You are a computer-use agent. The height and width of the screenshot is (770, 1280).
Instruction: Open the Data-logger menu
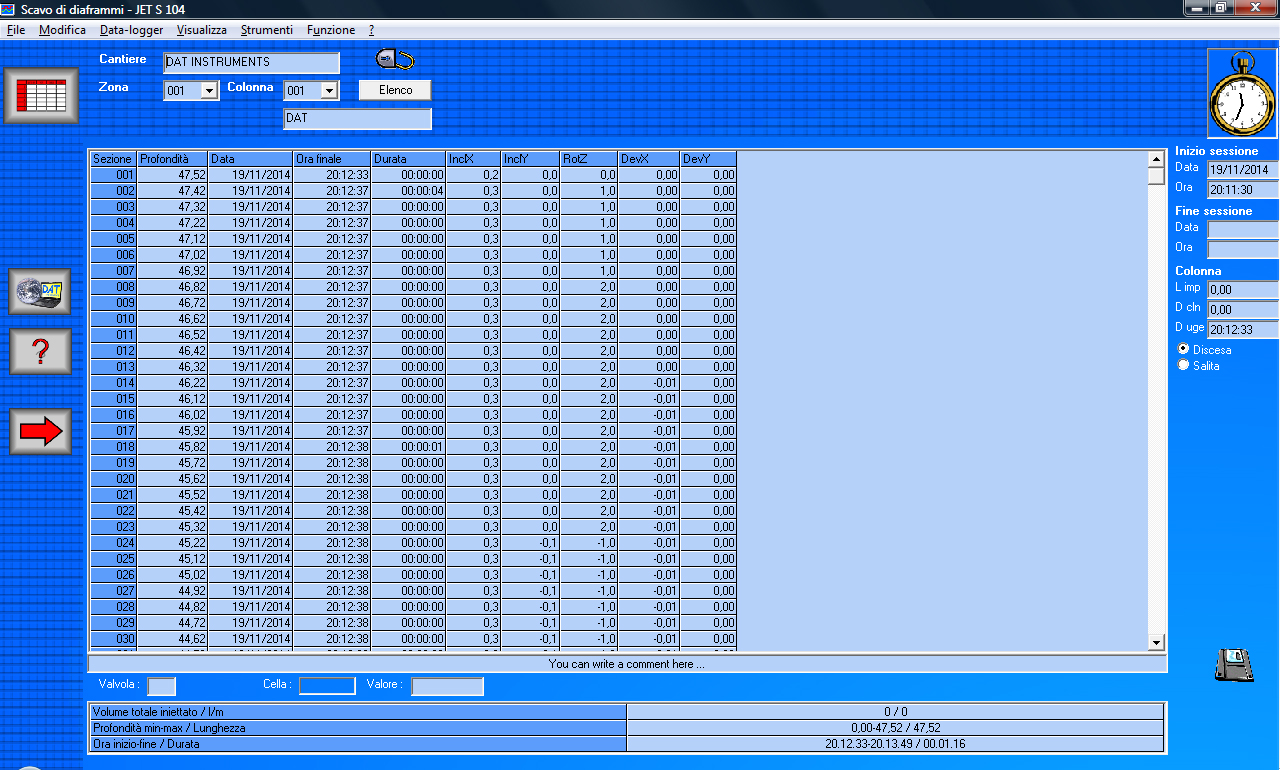[x=131, y=30]
